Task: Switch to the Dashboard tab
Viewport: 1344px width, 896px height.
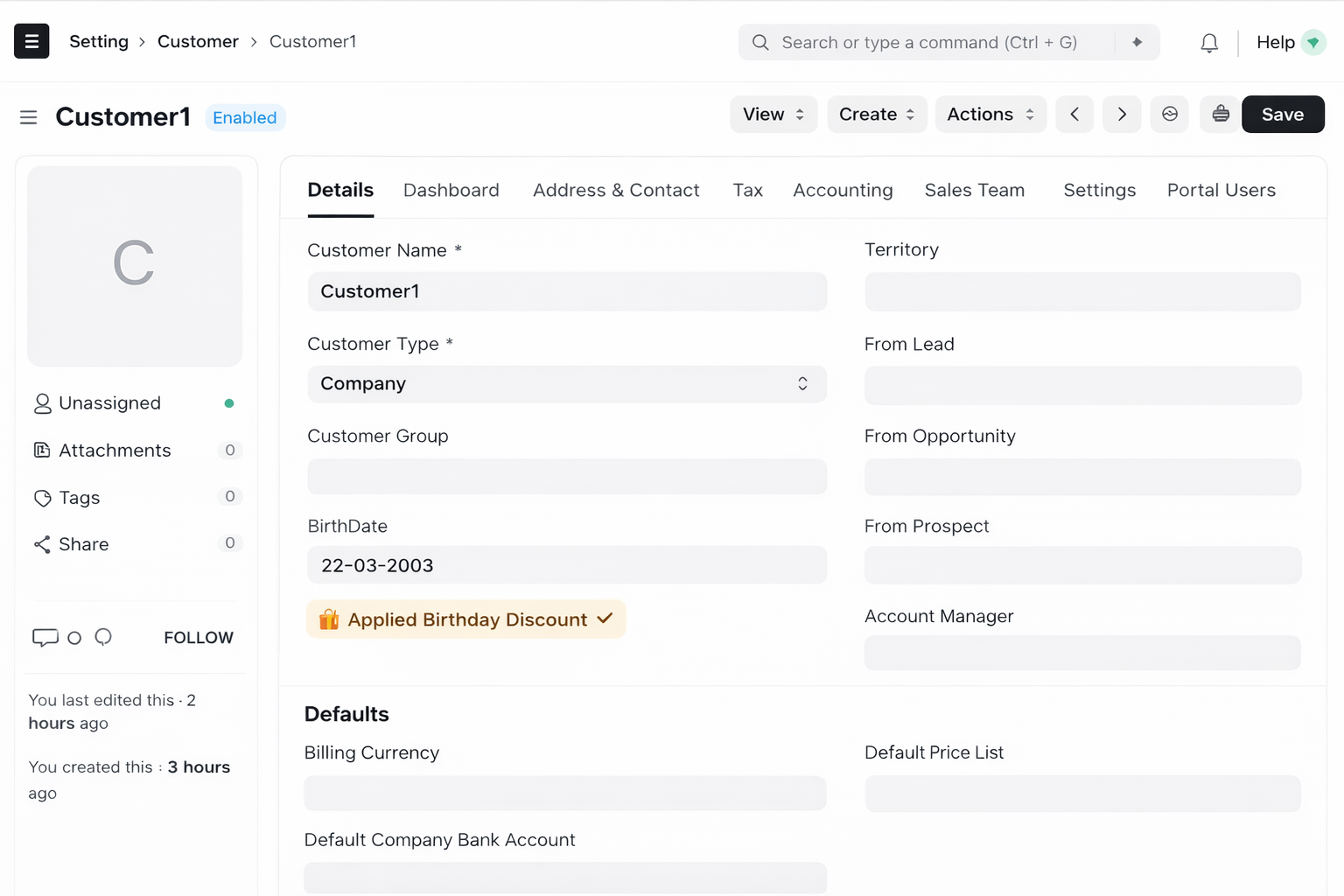Action: (451, 190)
